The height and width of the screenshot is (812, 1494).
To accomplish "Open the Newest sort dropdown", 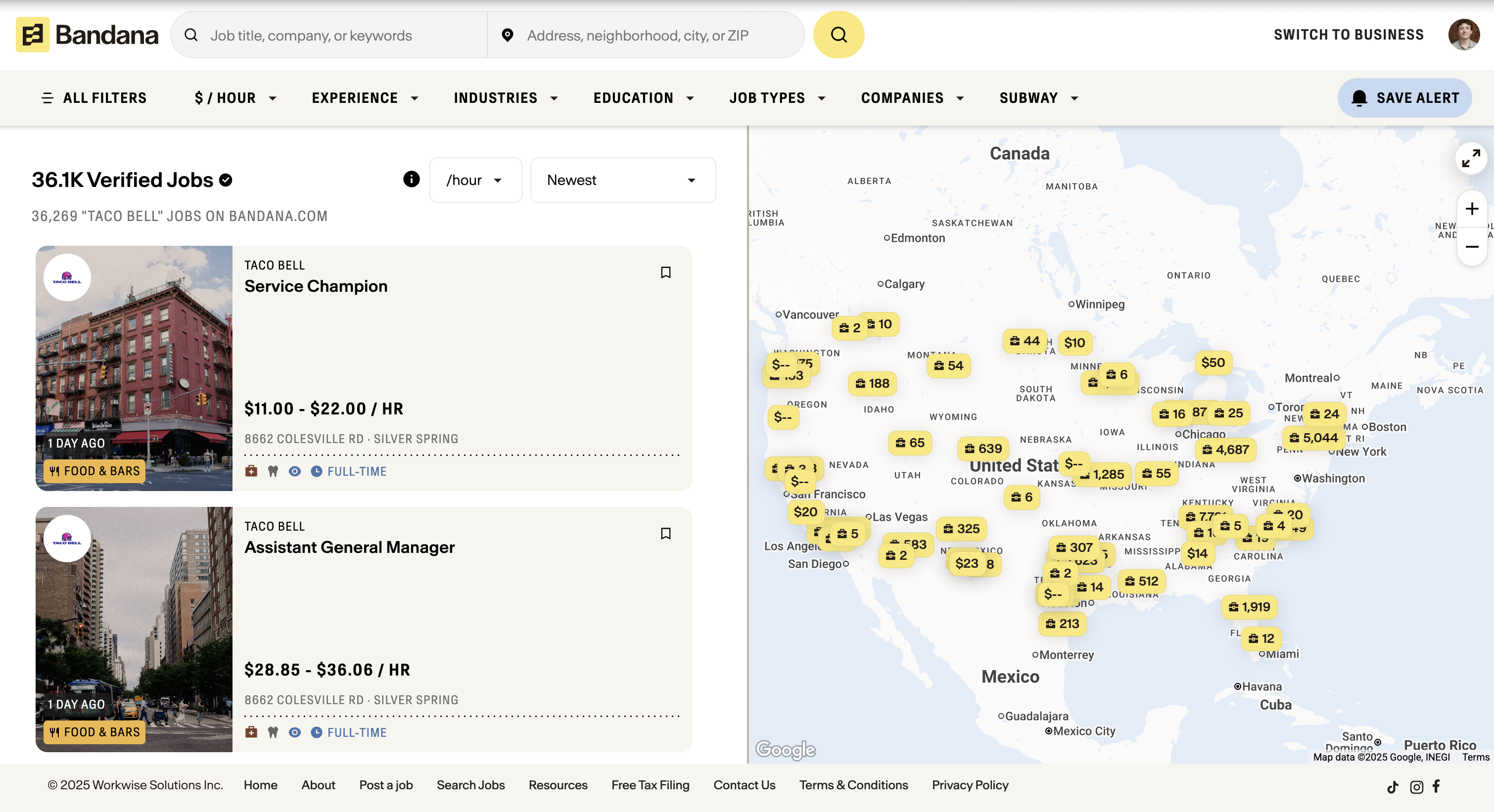I will coord(622,180).
